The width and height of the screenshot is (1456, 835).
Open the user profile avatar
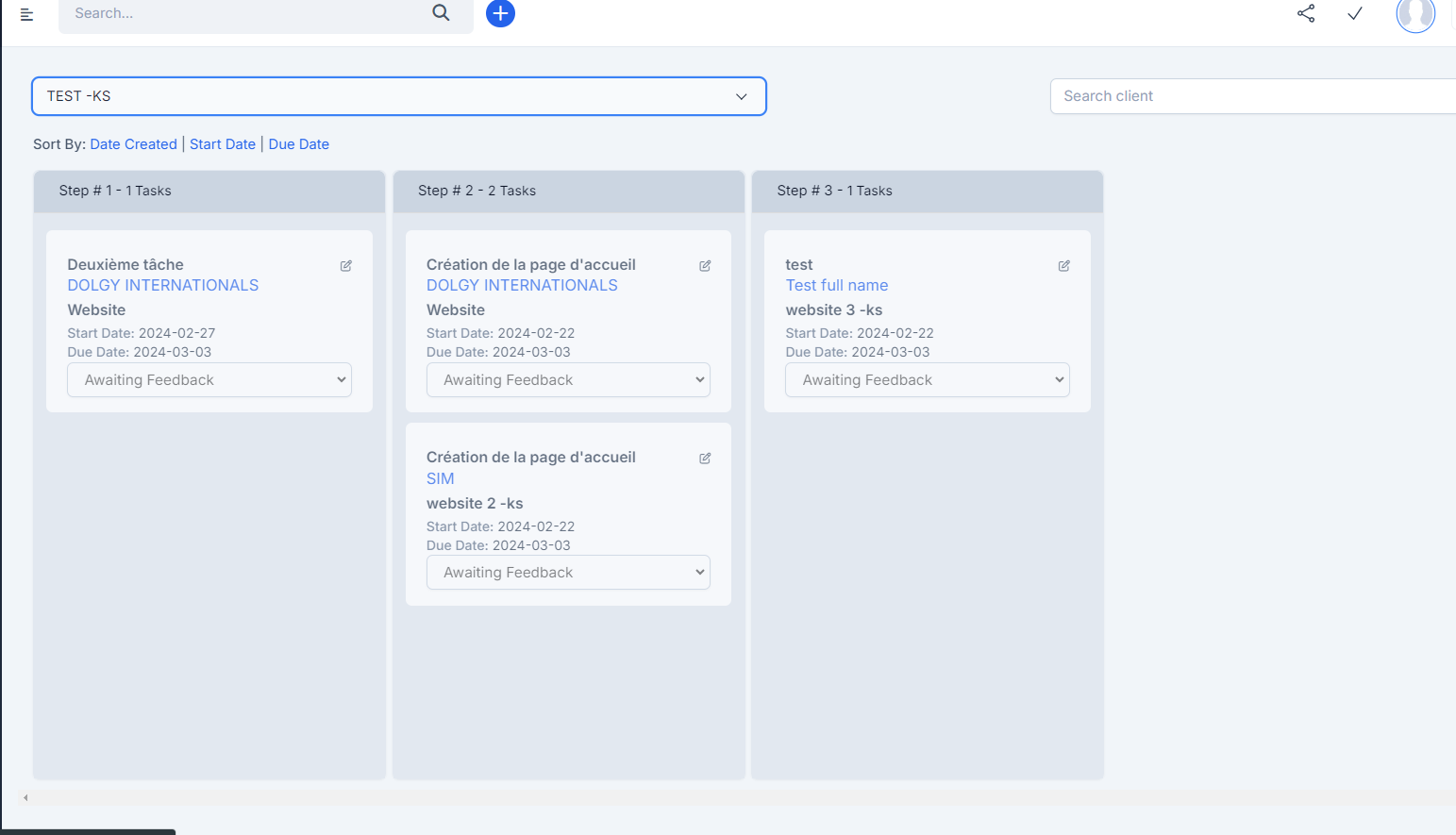coord(1414,15)
